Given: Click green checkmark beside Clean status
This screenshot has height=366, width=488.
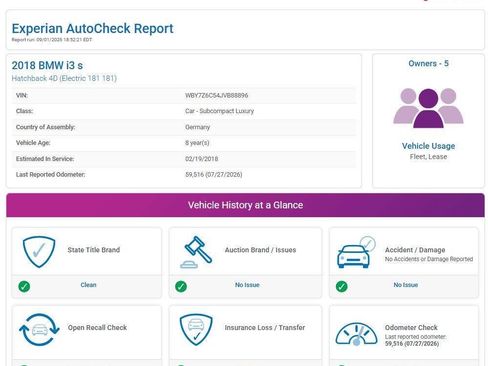Looking at the screenshot, I should tap(24, 286).
